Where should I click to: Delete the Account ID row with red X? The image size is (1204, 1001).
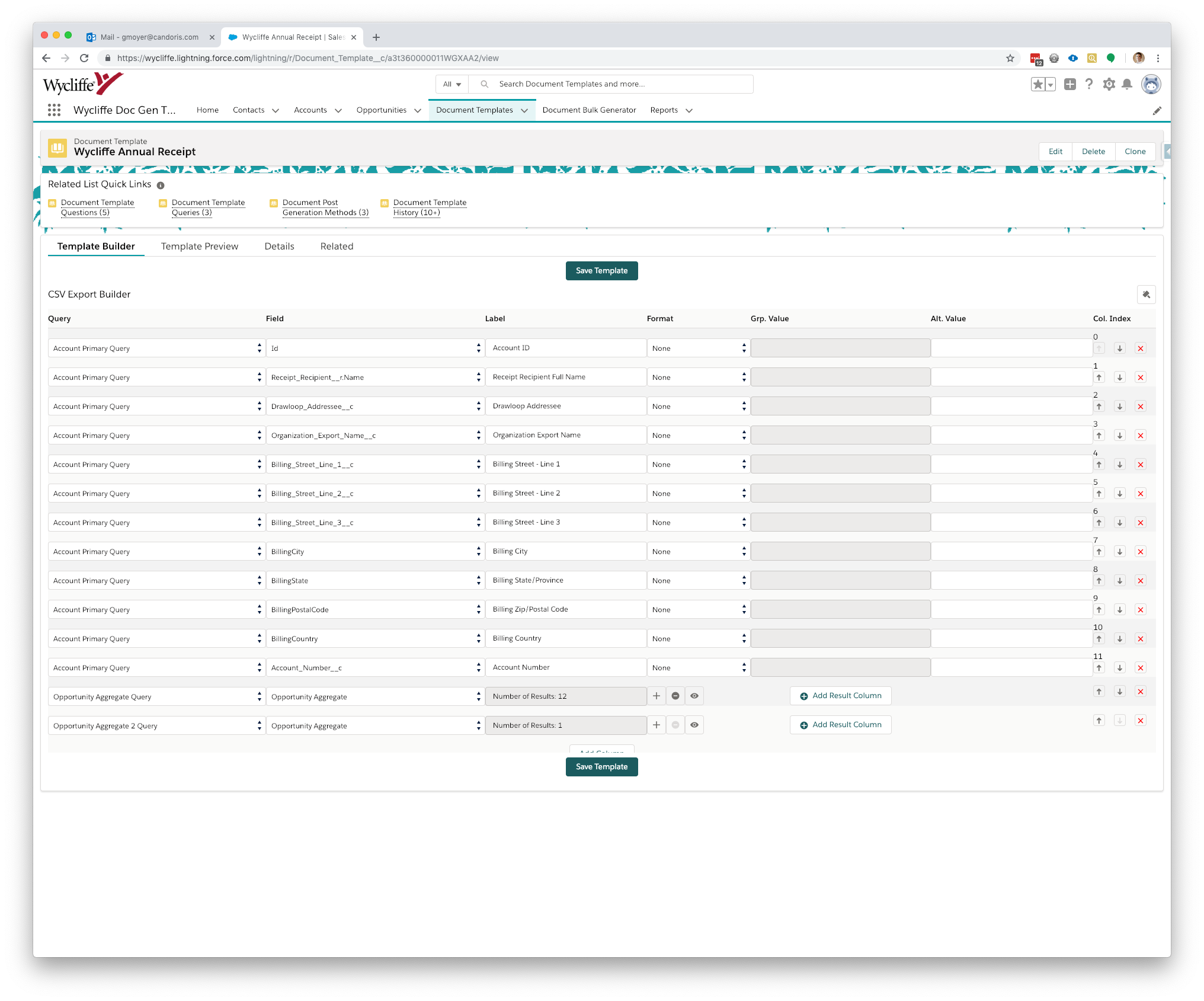1140,348
